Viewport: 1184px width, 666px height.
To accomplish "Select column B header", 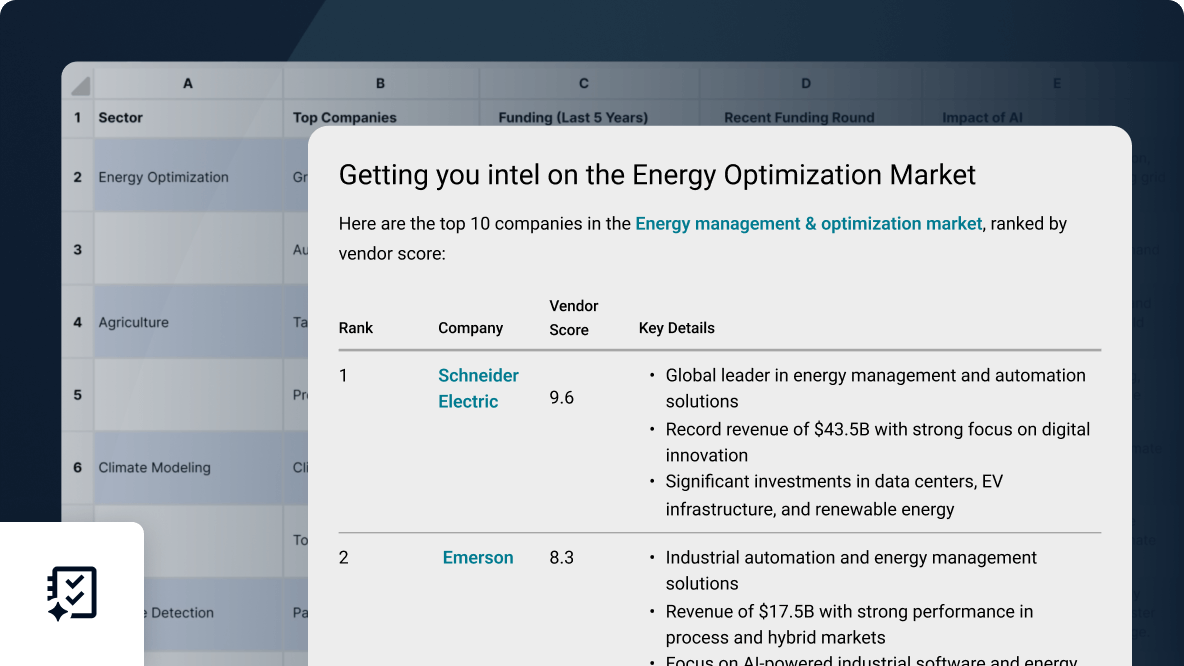I will [380, 84].
